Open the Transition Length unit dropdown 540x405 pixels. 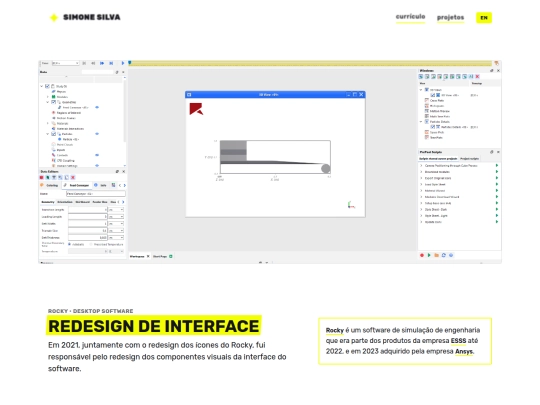(116, 209)
